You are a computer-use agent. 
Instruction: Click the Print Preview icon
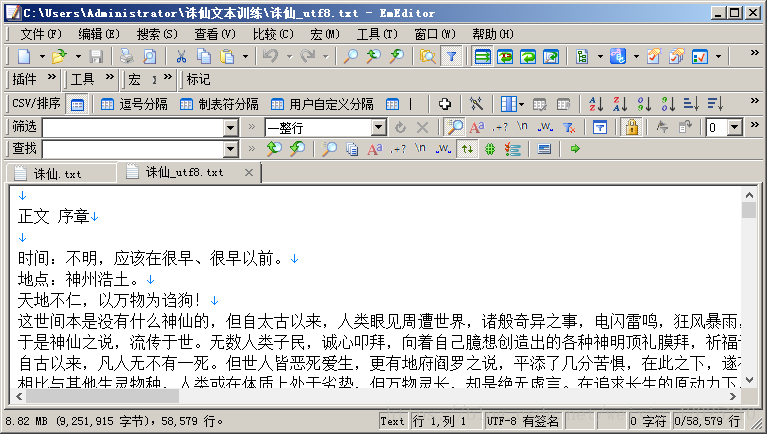pyautogui.click(x=150, y=56)
